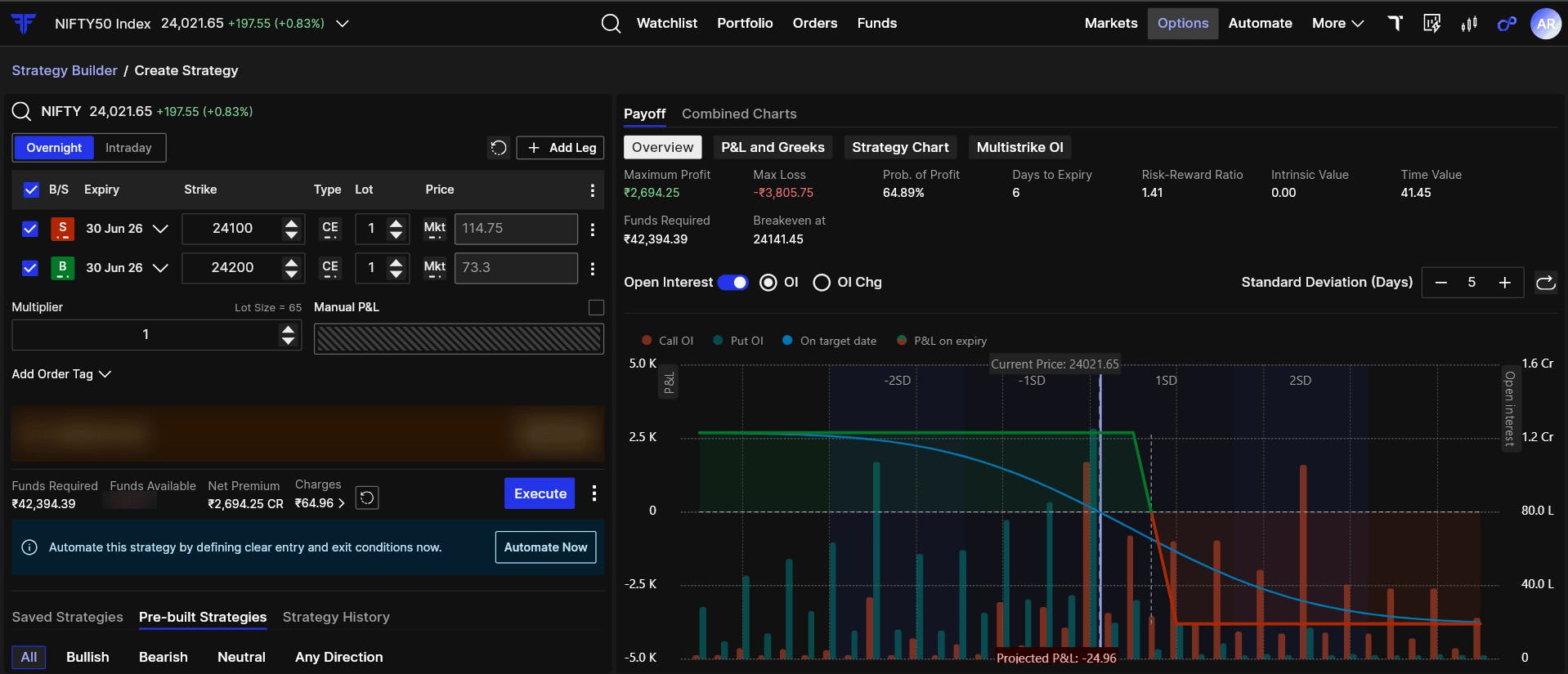The width and height of the screenshot is (1568, 674).
Task: Open the Strategy Chart tab
Action: [900, 148]
